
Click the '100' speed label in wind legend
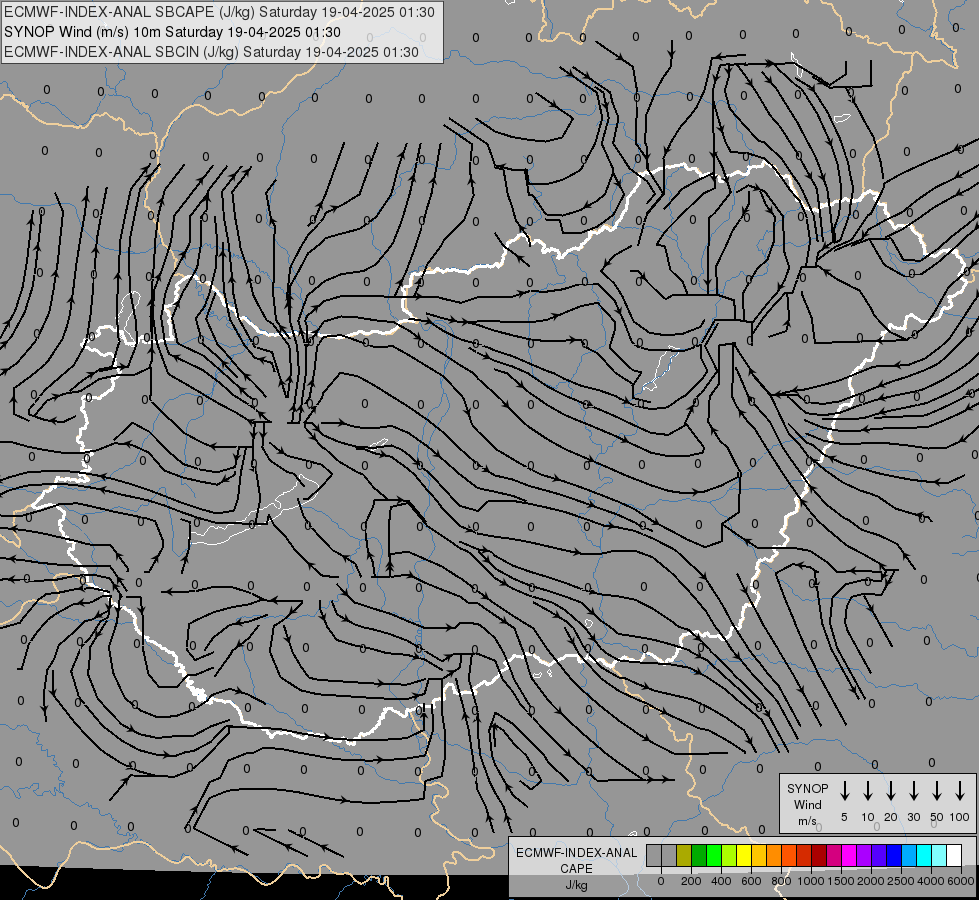point(960,817)
